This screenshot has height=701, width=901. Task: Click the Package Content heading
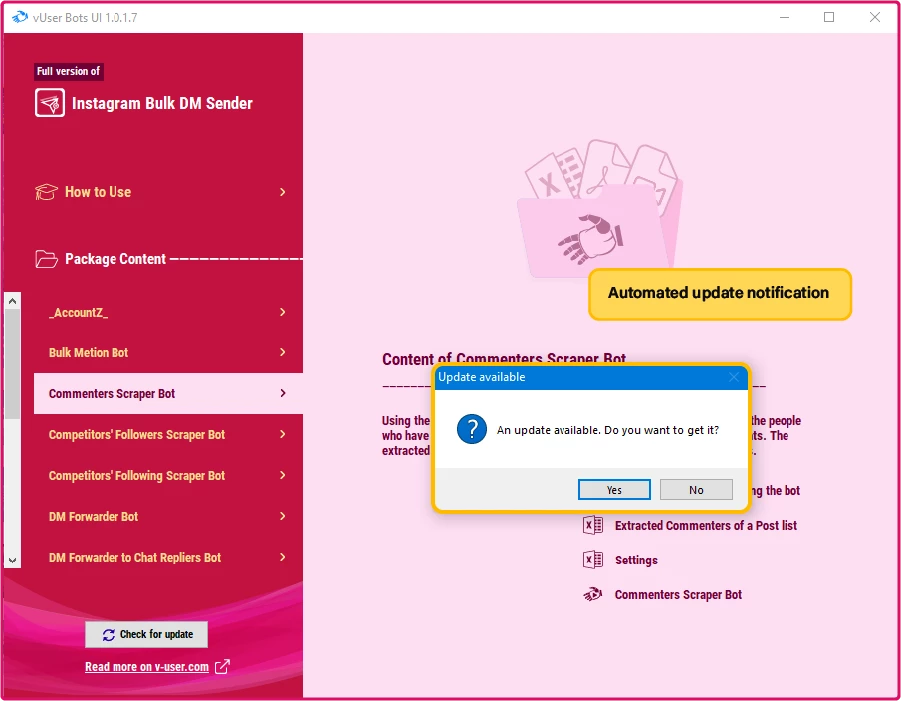115,259
